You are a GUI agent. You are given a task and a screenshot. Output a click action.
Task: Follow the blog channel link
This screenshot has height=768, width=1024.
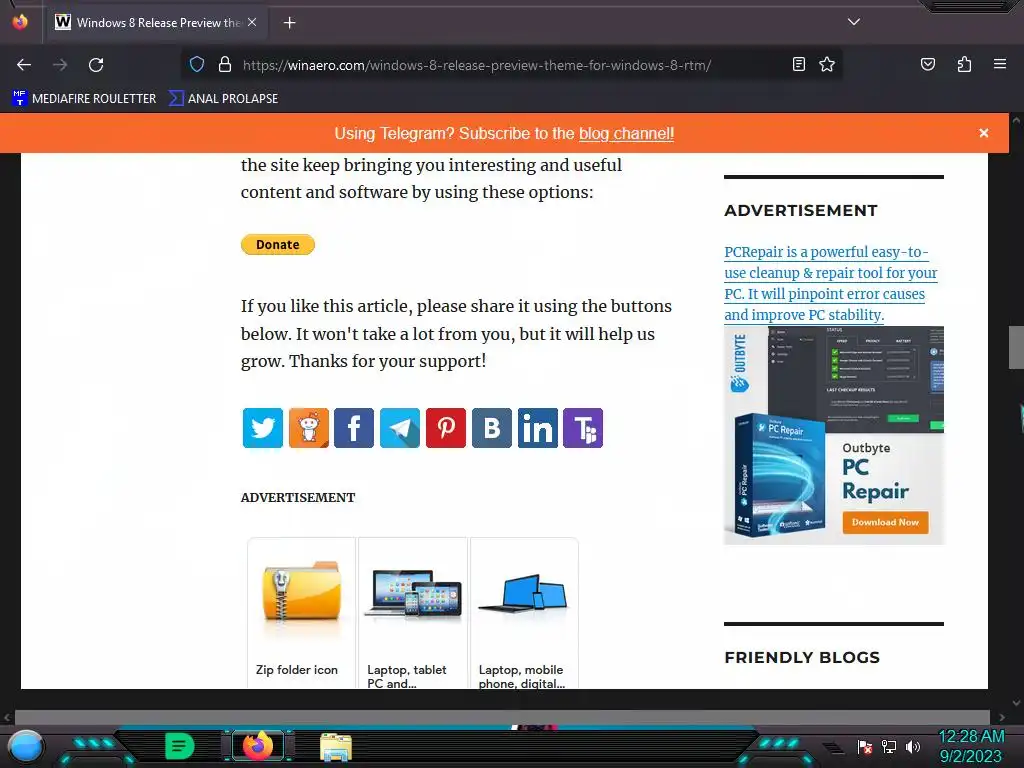tap(626, 134)
